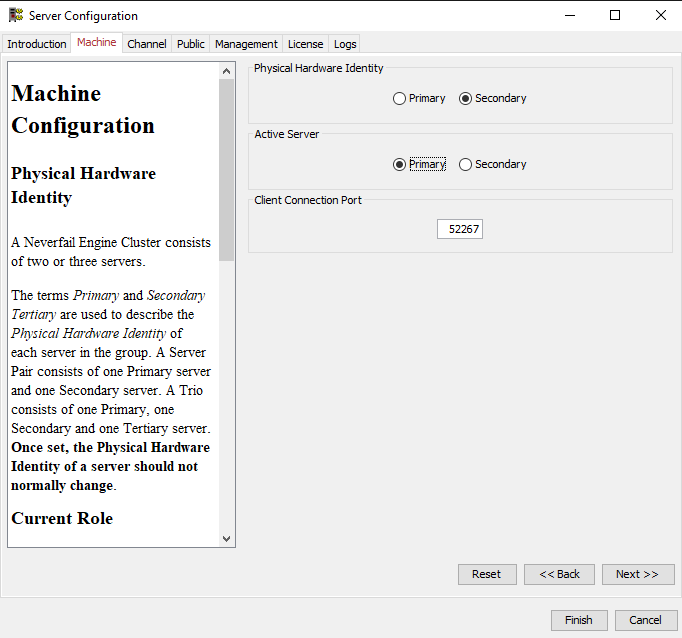The width and height of the screenshot is (682, 638).
Task: View the License tab
Action: tap(305, 44)
